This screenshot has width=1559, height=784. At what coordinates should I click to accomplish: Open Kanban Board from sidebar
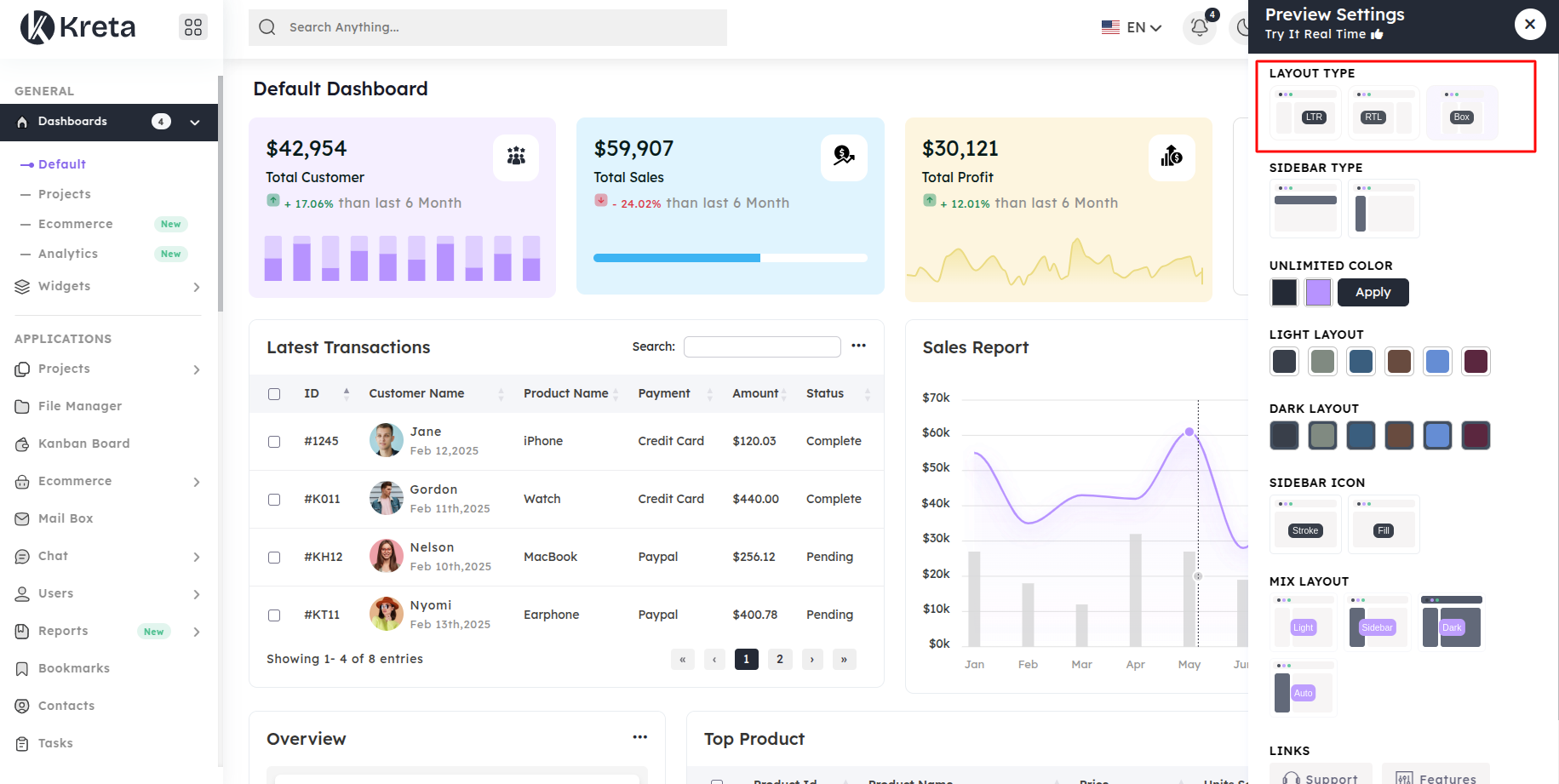(83, 444)
